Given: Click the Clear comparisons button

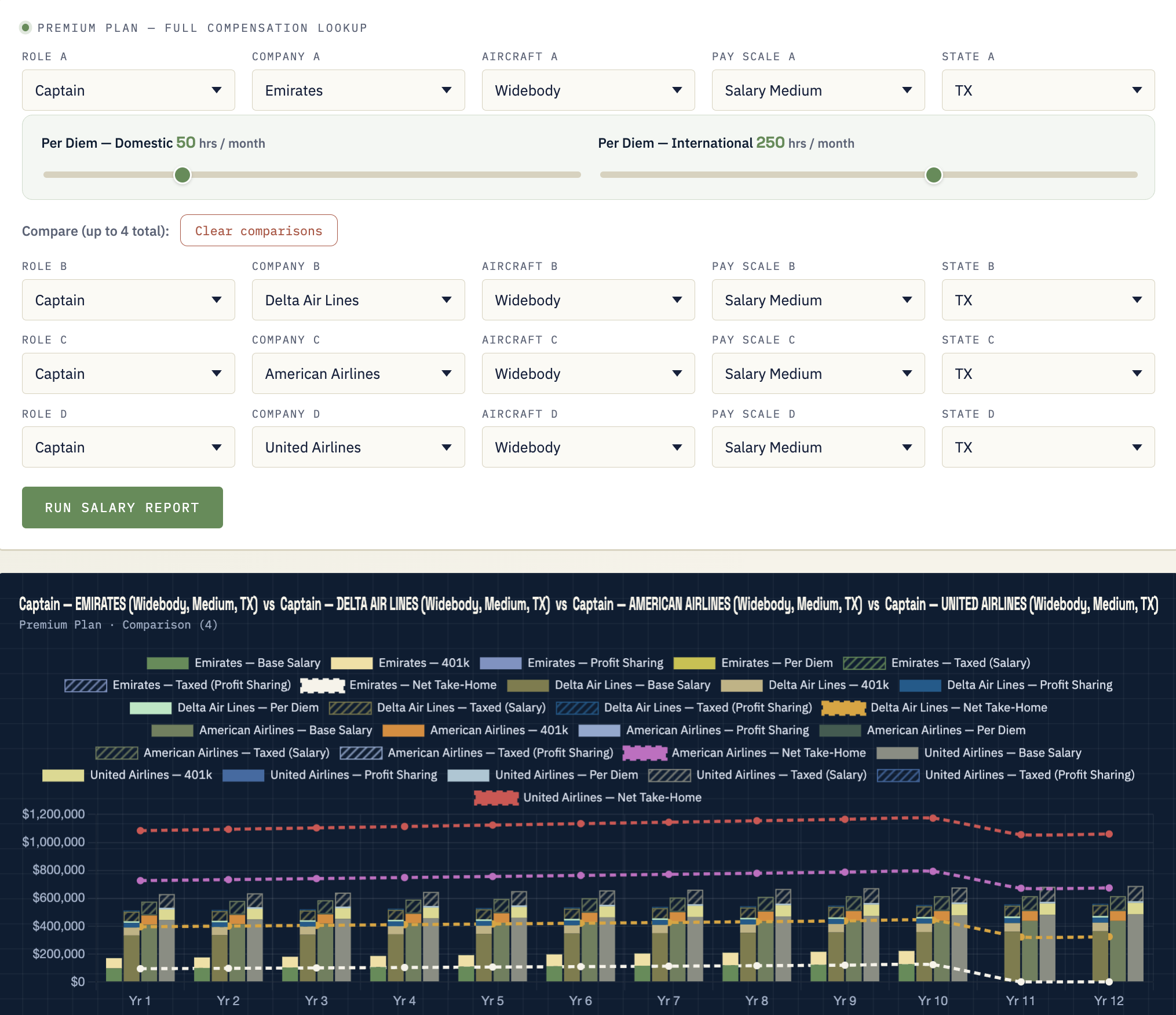Looking at the screenshot, I should (259, 231).
